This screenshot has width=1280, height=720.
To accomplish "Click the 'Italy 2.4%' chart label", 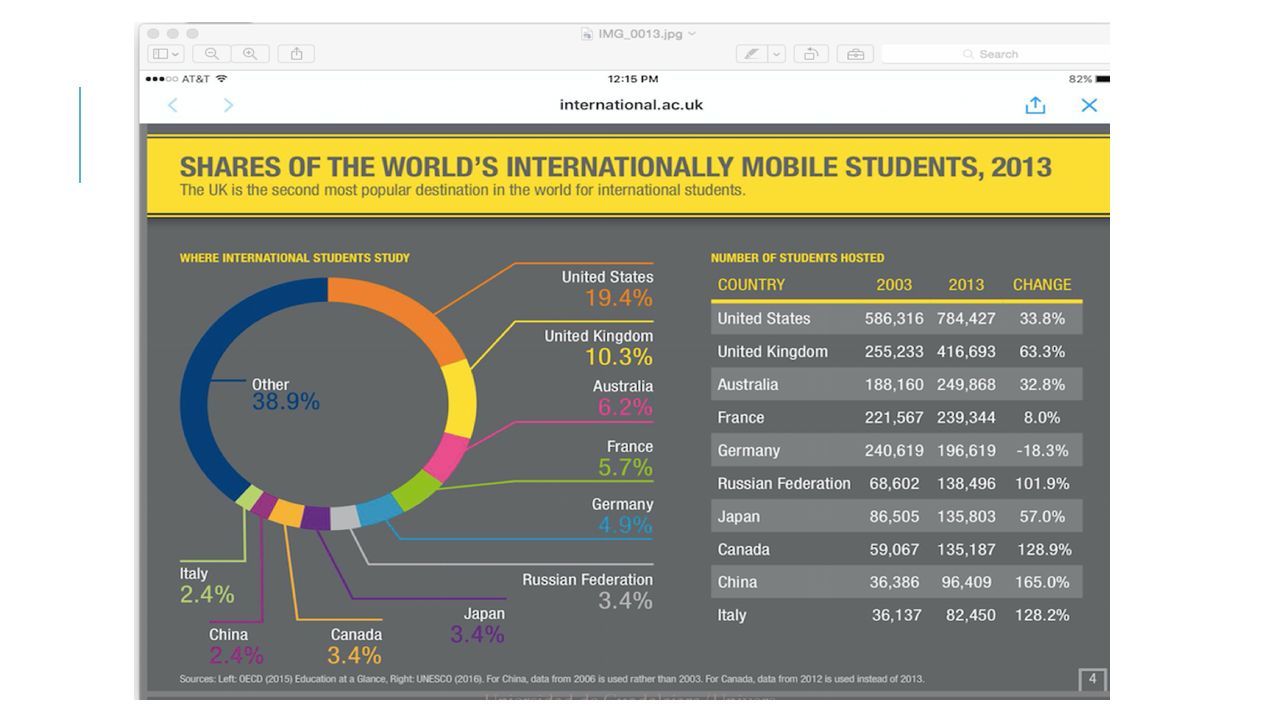I will tap(207, 585).
